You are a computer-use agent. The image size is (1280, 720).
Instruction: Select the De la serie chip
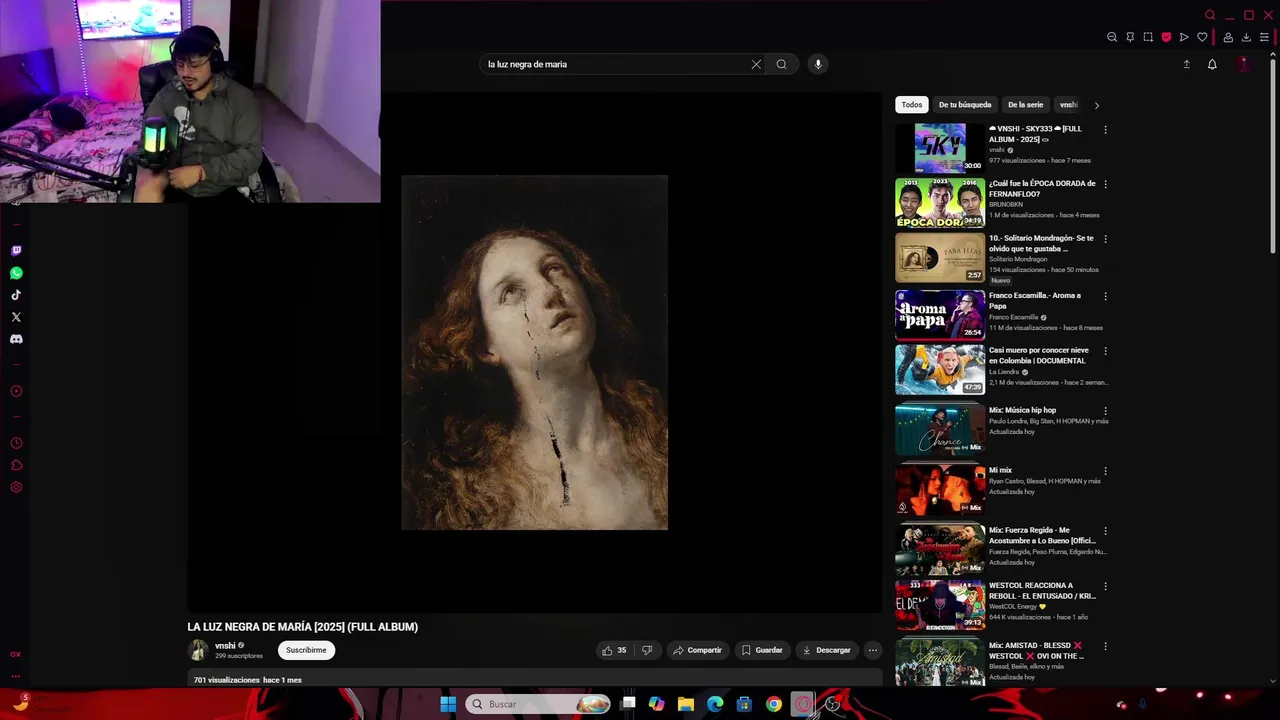[x=1025, y=105]
